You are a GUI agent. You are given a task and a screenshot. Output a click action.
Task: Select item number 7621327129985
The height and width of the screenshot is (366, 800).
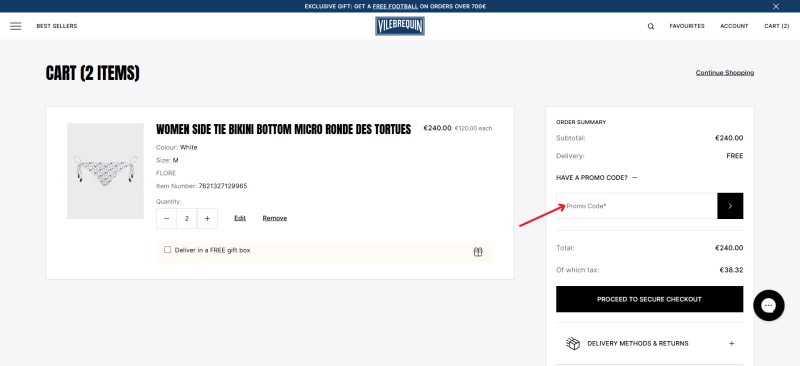point(223,186)
